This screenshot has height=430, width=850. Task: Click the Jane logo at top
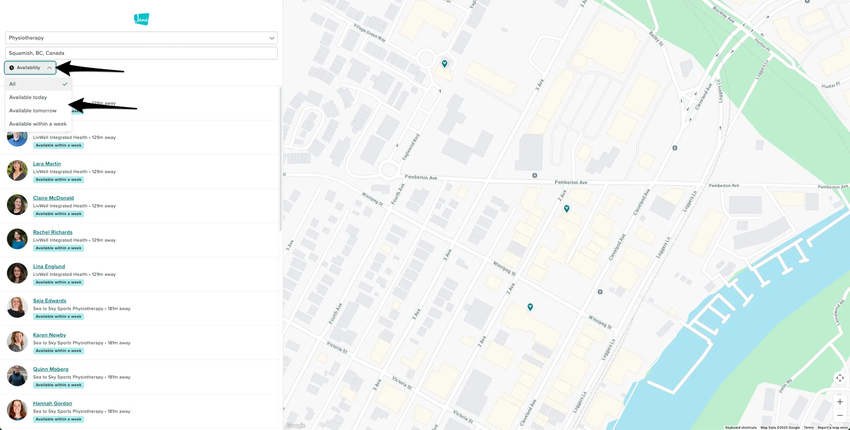[141, 19]
